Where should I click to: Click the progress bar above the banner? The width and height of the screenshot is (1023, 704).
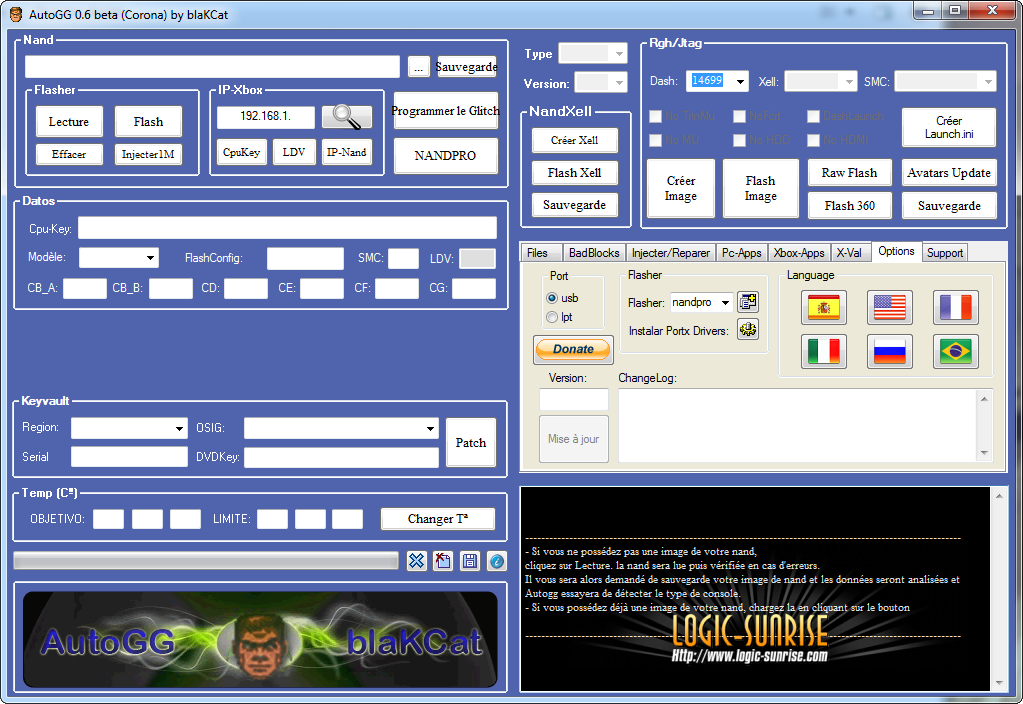tap(206, 561)
